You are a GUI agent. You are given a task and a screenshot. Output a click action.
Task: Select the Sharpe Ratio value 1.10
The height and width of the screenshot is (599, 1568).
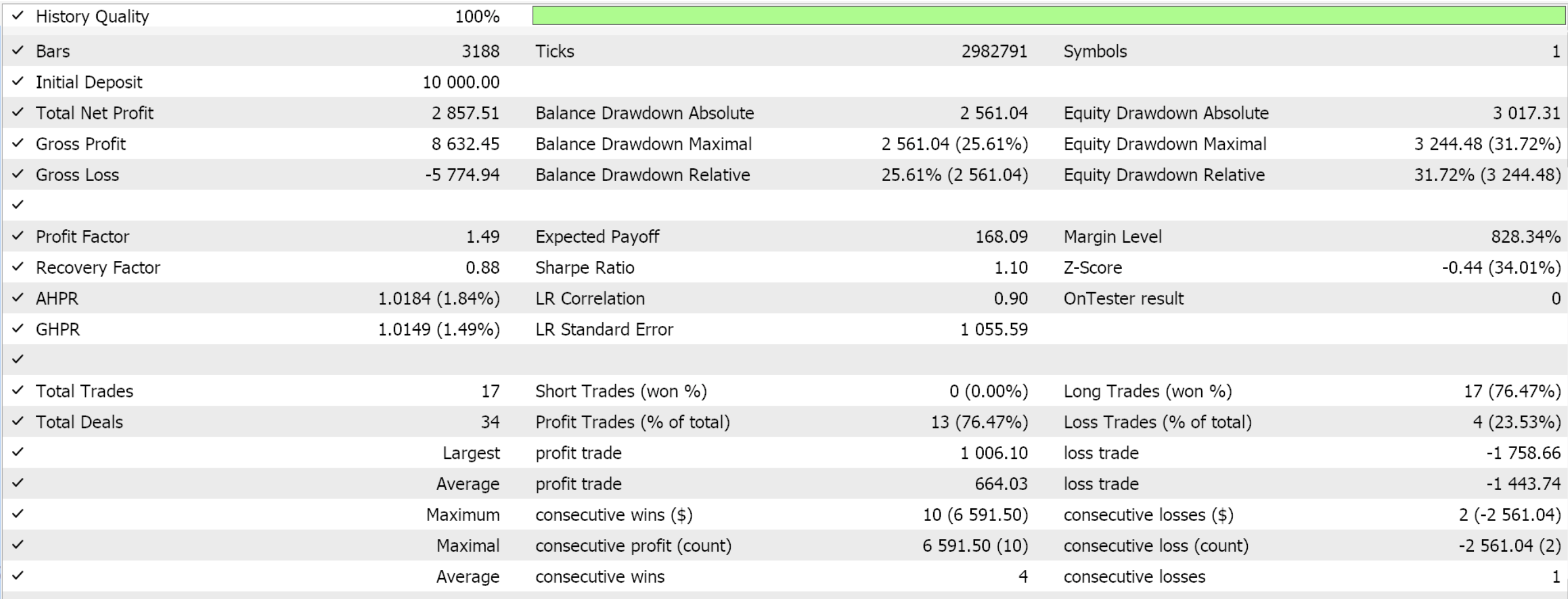1011,268
